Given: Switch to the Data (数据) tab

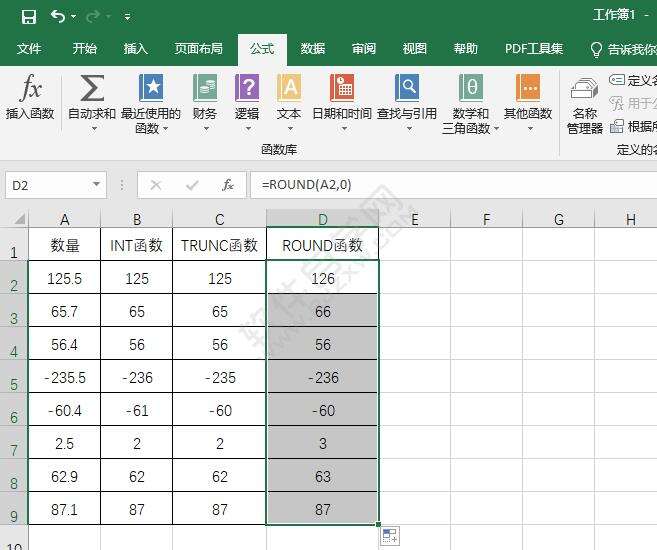Looking at the screenshot, I should [x=312, y=49].
